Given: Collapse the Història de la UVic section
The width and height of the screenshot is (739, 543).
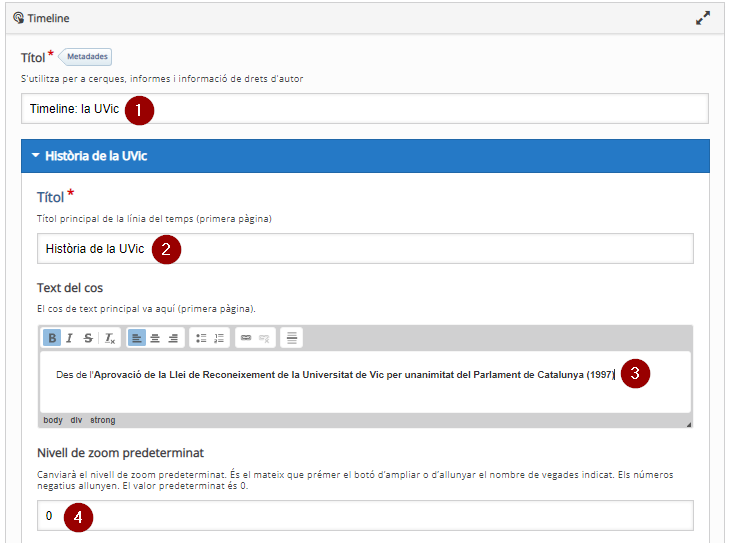Looking at the screenshot, I should pyautogui.click(x=365, y=156).
